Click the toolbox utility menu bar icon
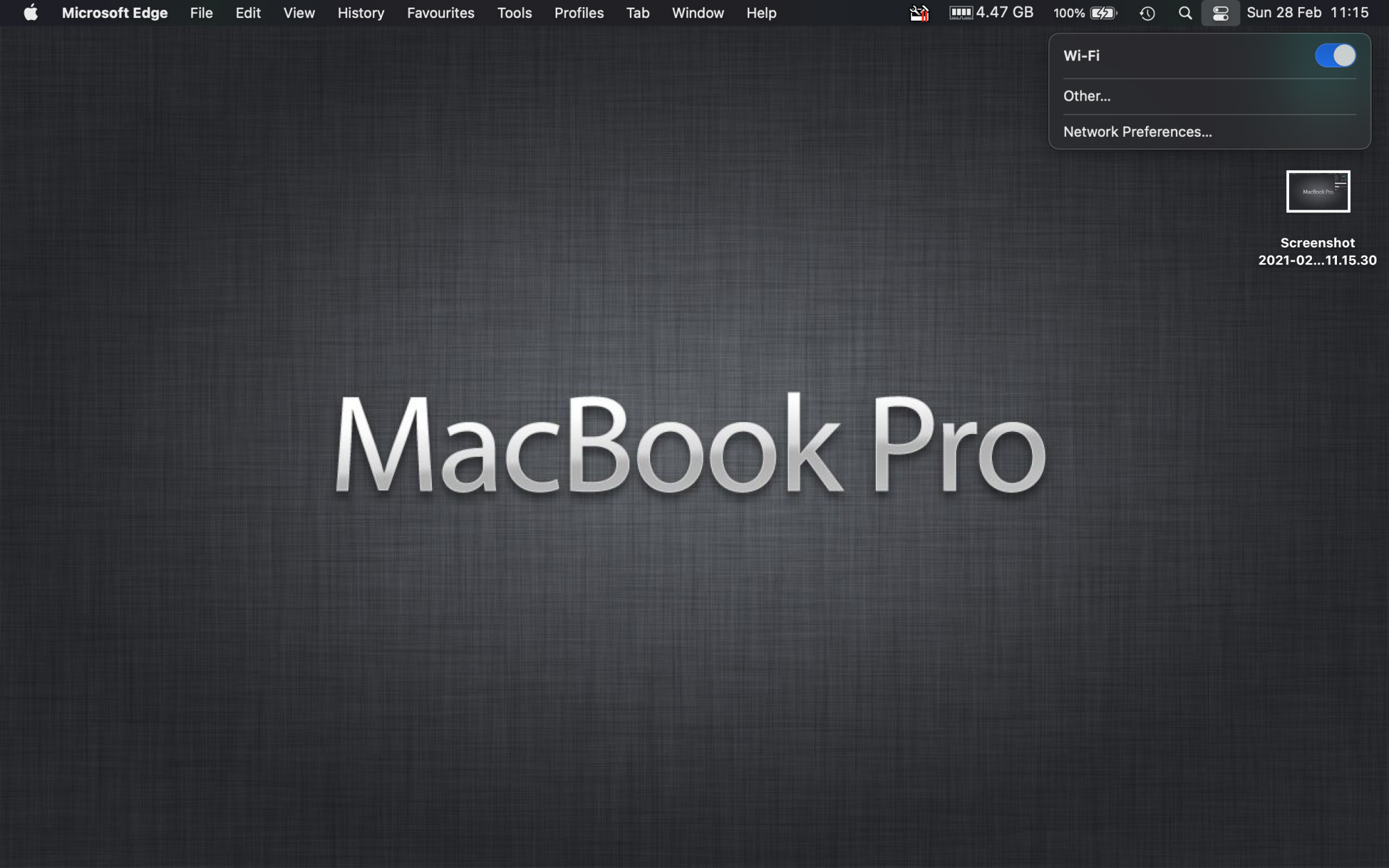1389x868 pixels. click(x=919, y=12)
